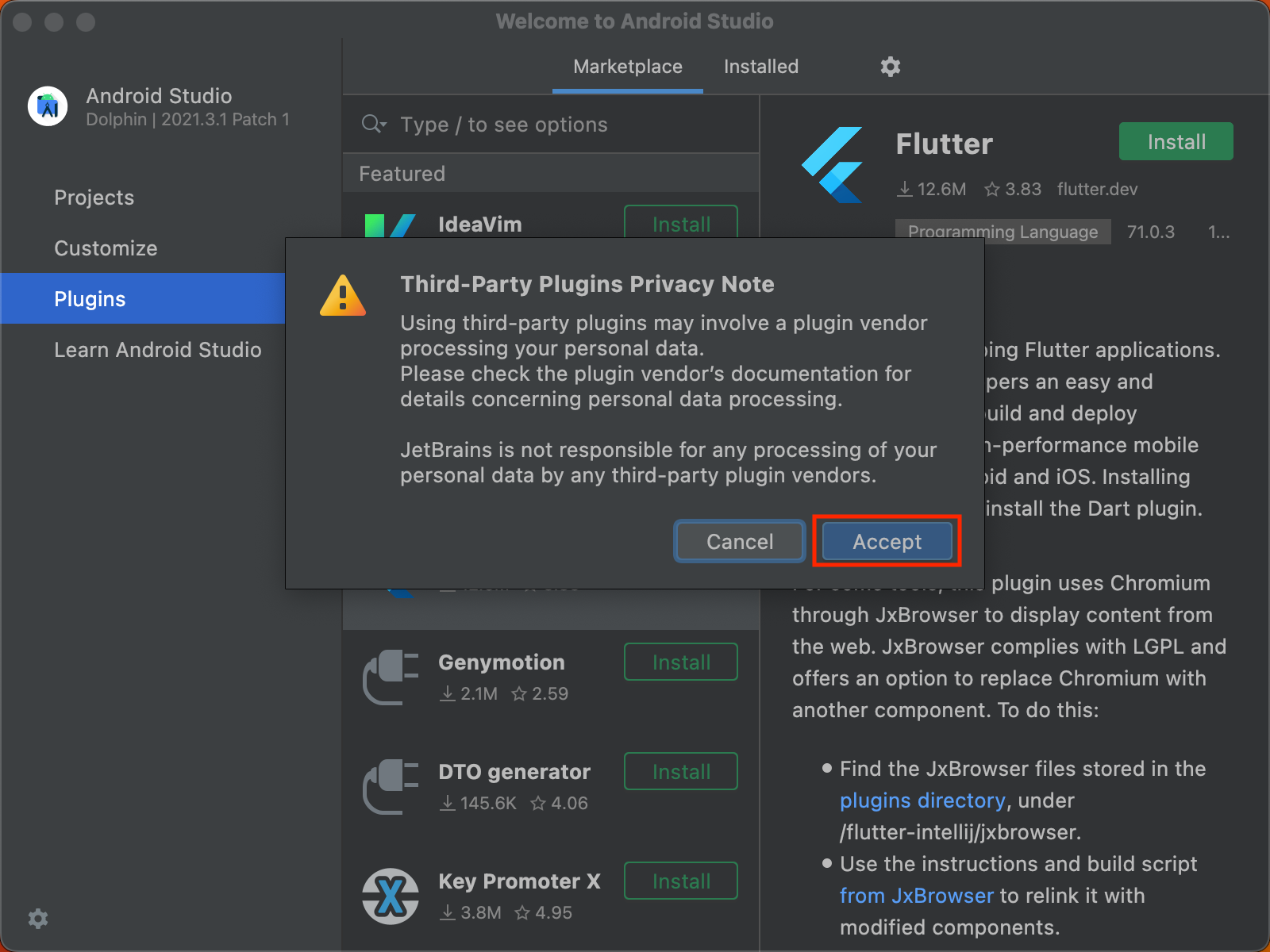Click the Flutter download count icon
Viewport: 1270px width, 952px height.
tap(905, 189)
